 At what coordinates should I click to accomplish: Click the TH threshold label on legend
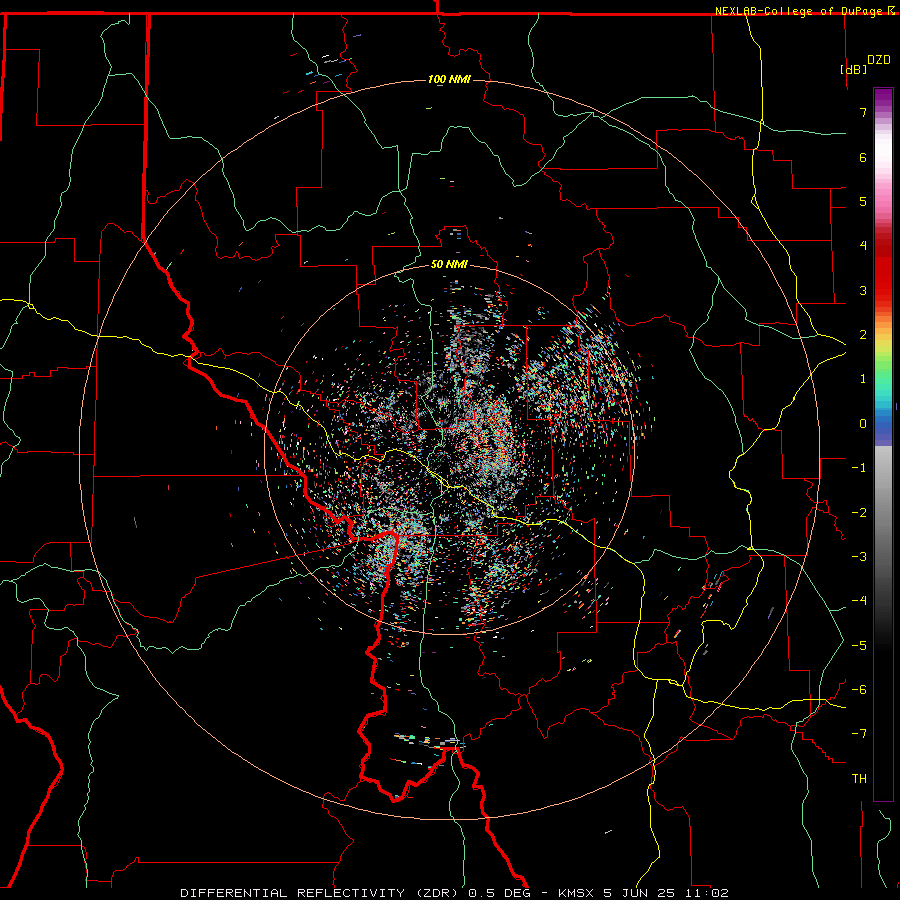coord(859,779)
